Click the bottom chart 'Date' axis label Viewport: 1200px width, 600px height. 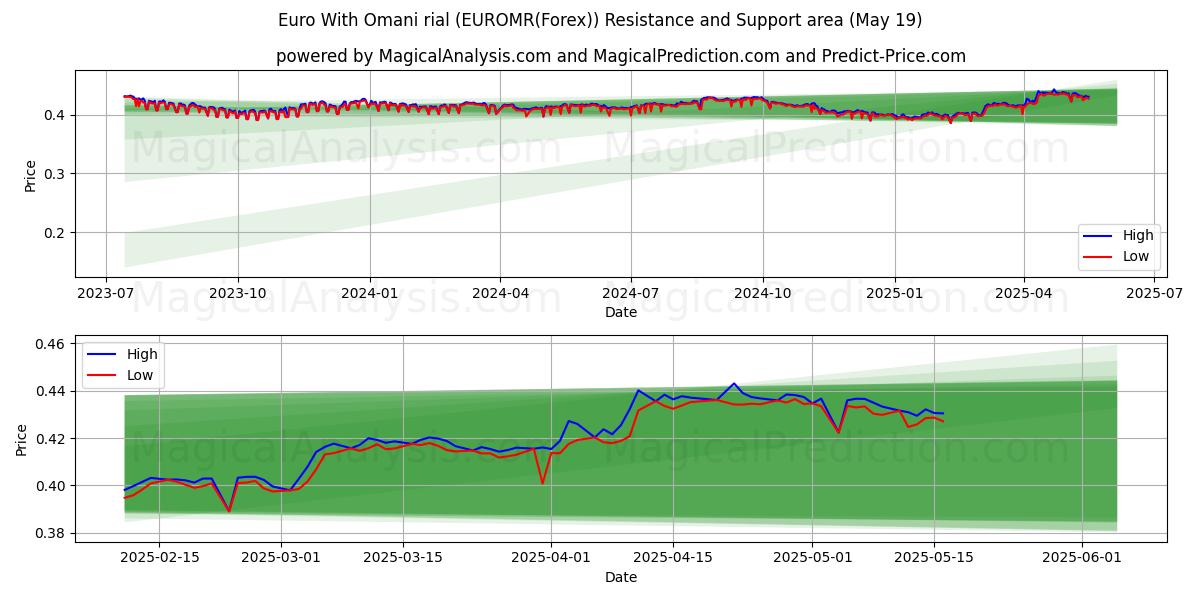click(x=621, y=577)
